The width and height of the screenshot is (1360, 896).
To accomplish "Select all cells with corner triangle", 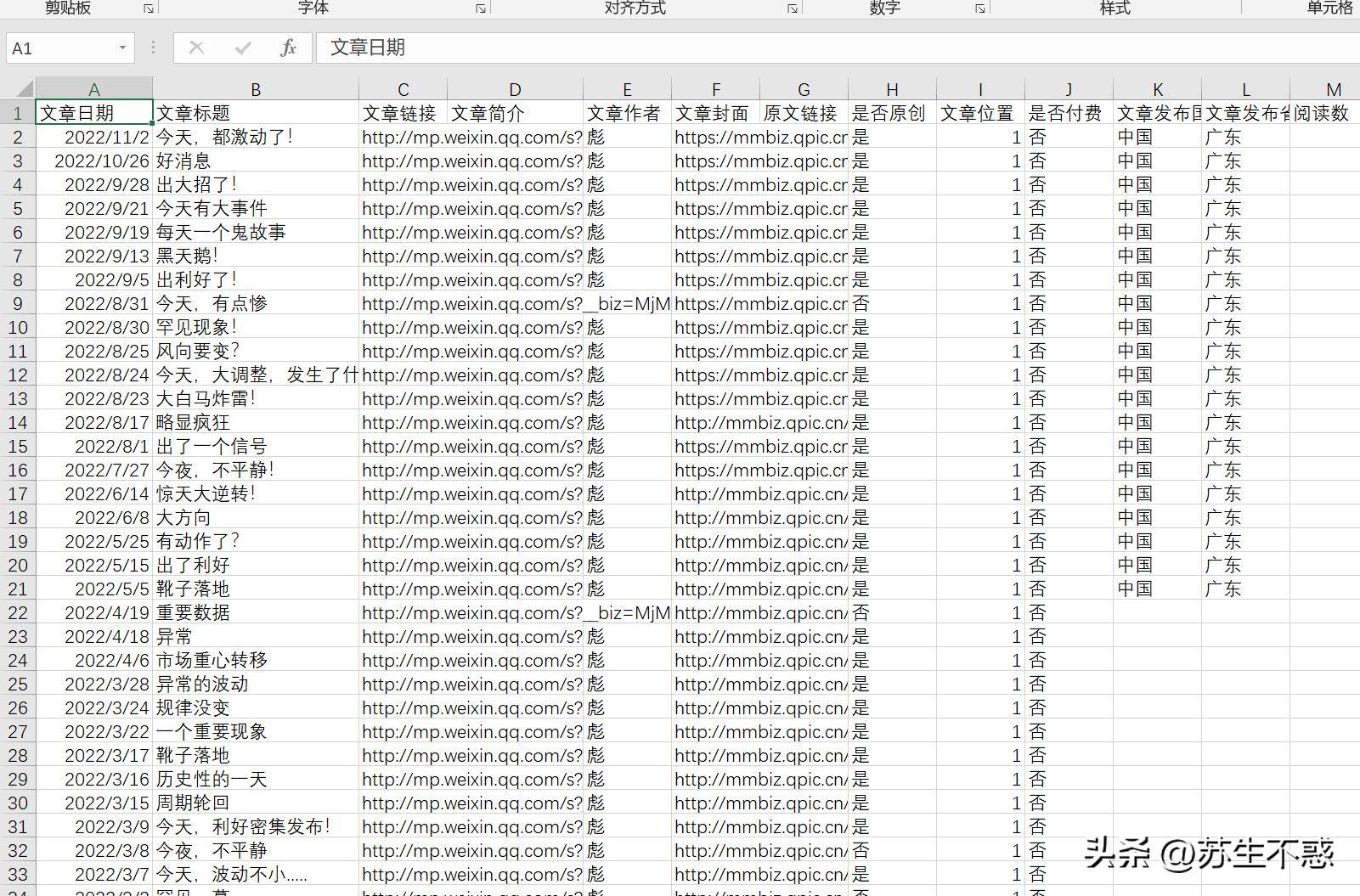I will [x=17, y=88].
